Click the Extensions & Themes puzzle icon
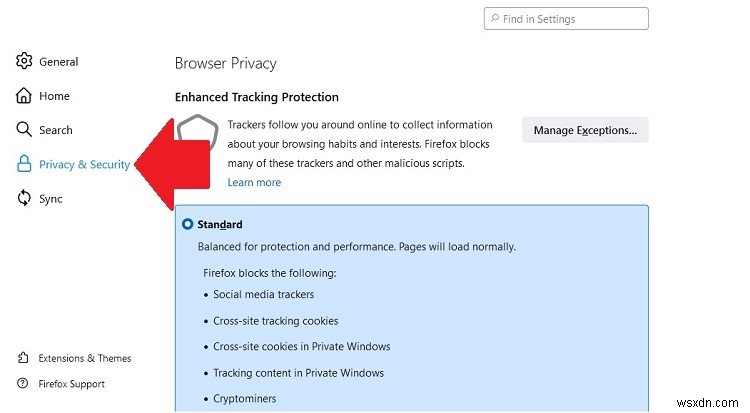The image size is (750, 413). click(x=22, y=357)
